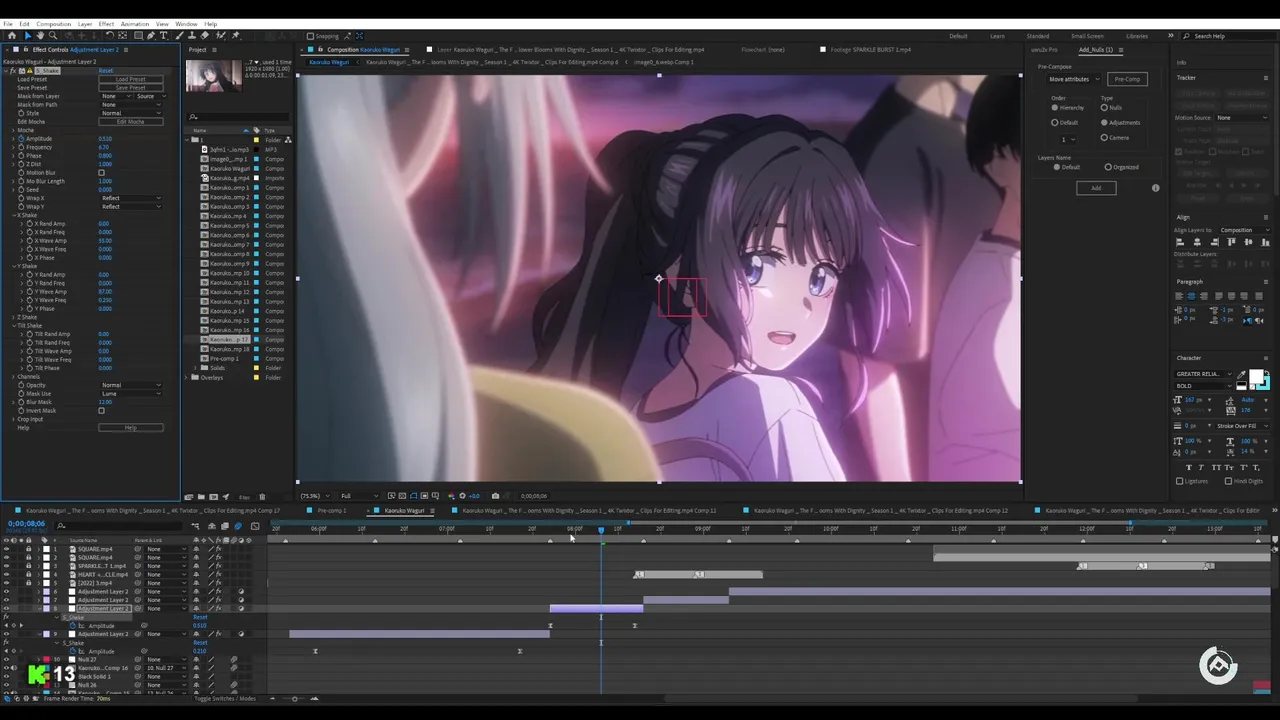Click the cyan stroke color swatch
This screenshot has width=1280, height=720.
pyautogui.click(x=1265, y=386)
